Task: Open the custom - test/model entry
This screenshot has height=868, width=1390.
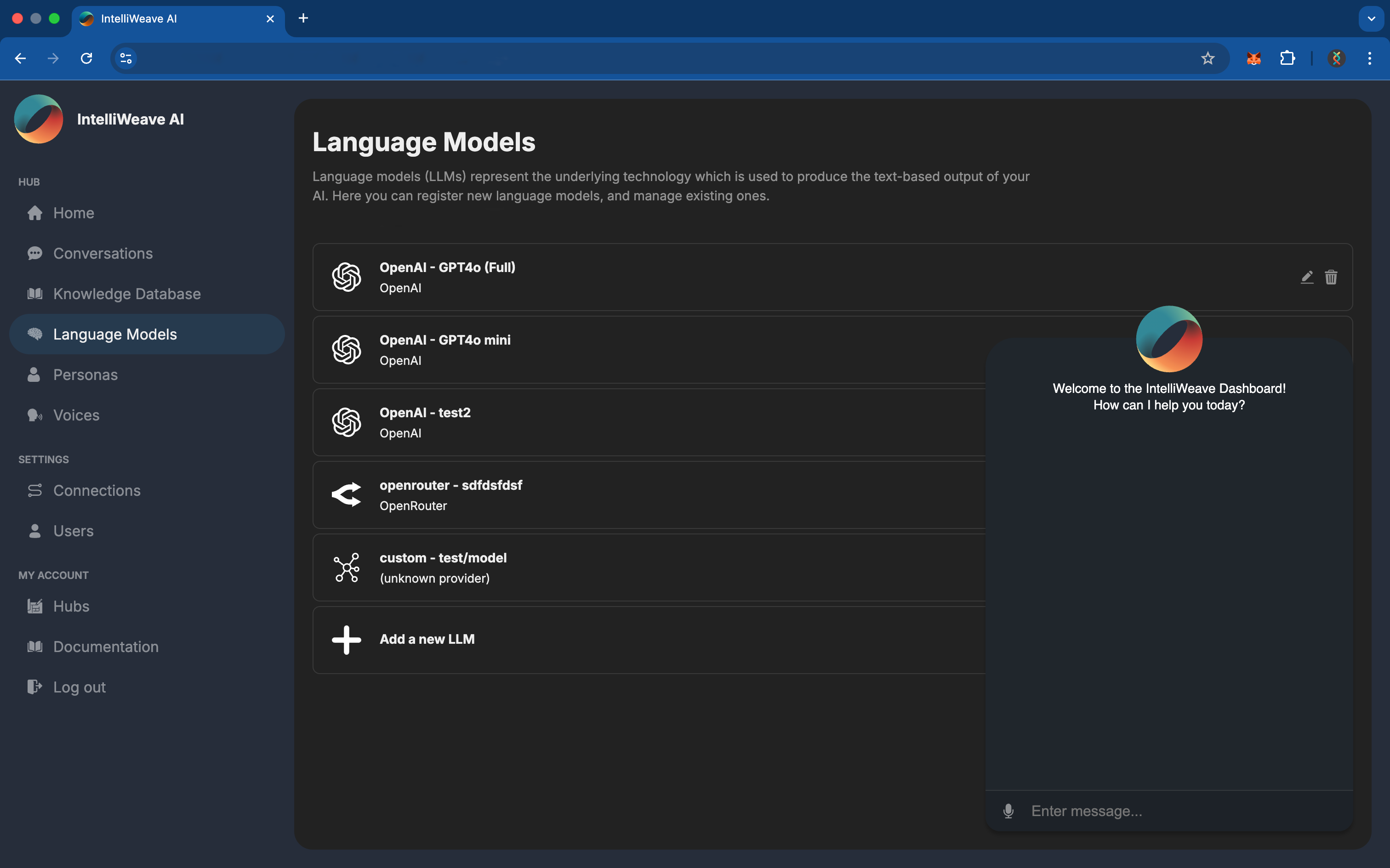Action: tap(649, 568)
